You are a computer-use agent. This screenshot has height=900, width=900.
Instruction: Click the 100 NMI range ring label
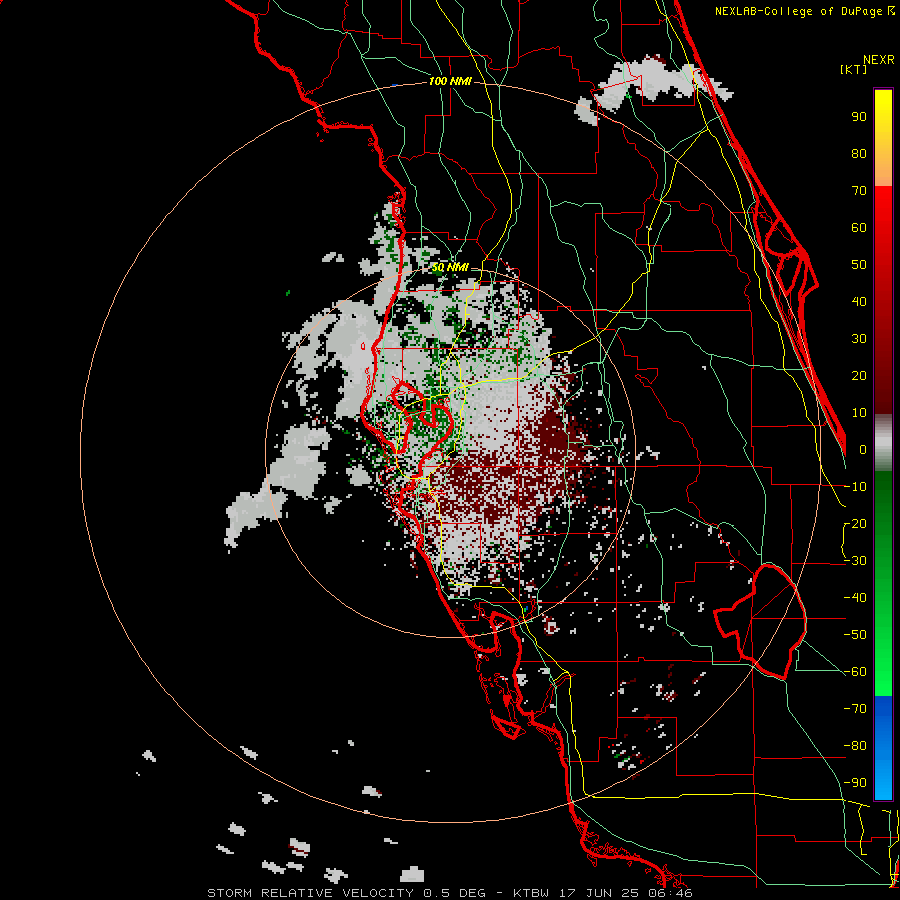450,82
